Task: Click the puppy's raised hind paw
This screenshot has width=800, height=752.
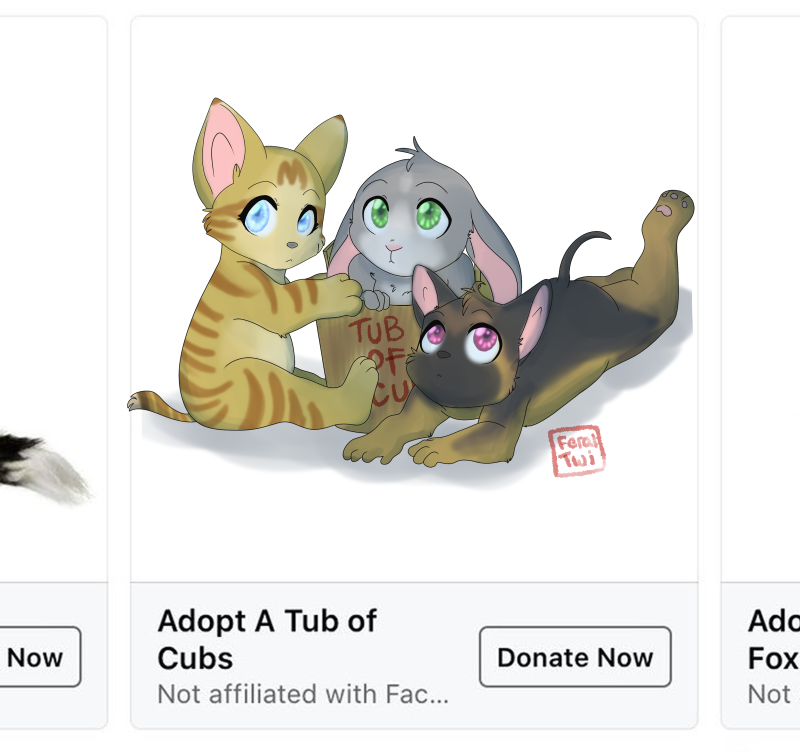Action: pyautogui.click(x=673, y=207)
